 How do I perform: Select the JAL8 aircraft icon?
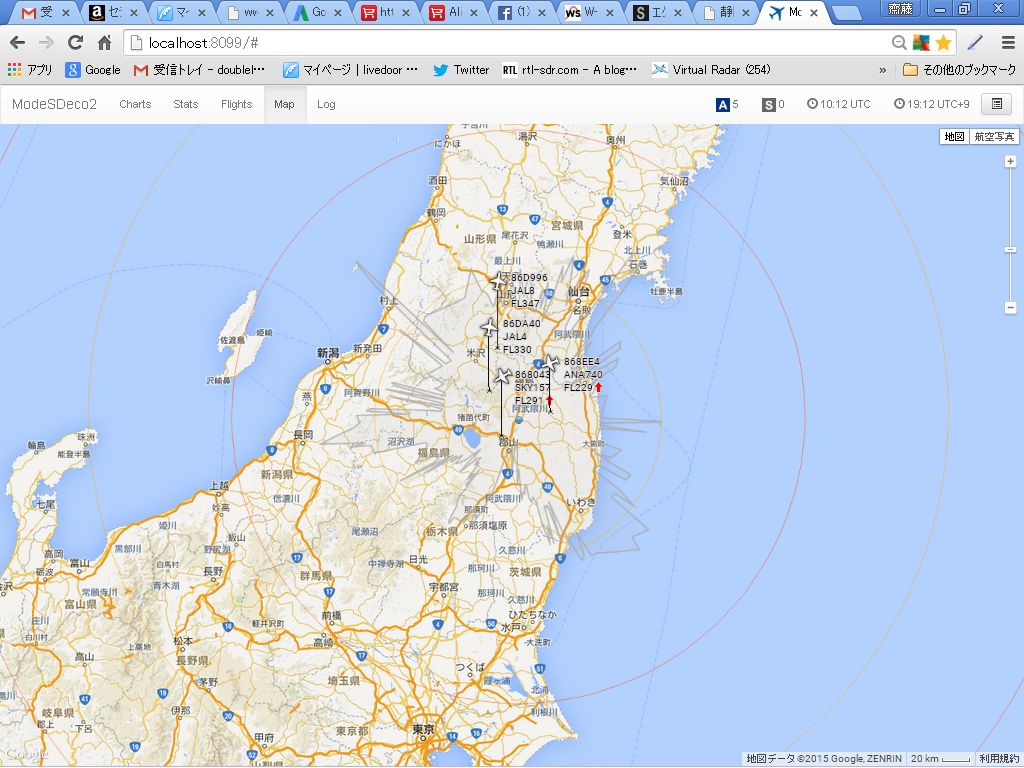pos(498,281)
